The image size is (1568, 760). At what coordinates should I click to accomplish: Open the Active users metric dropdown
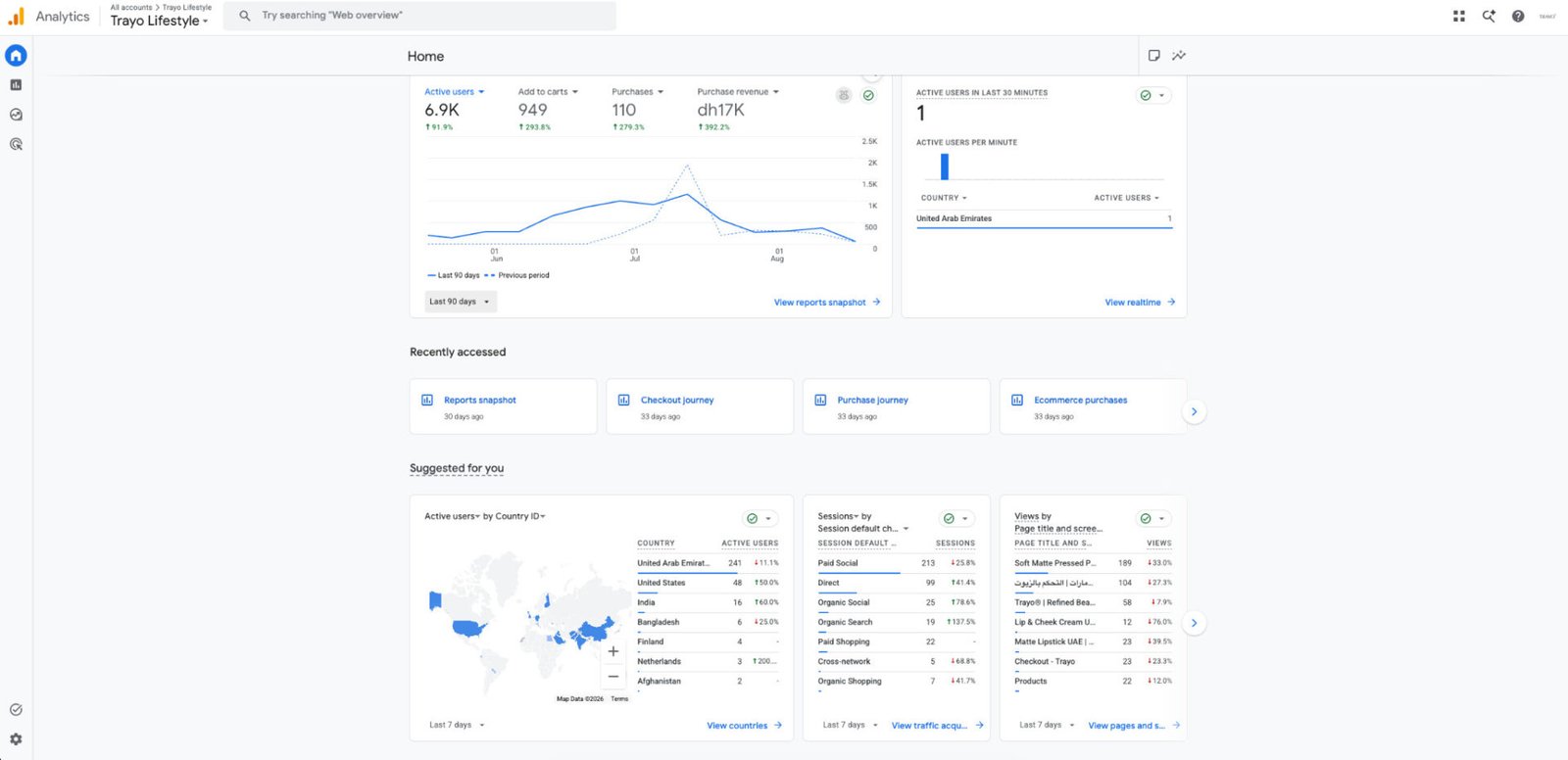pos(455,92)
